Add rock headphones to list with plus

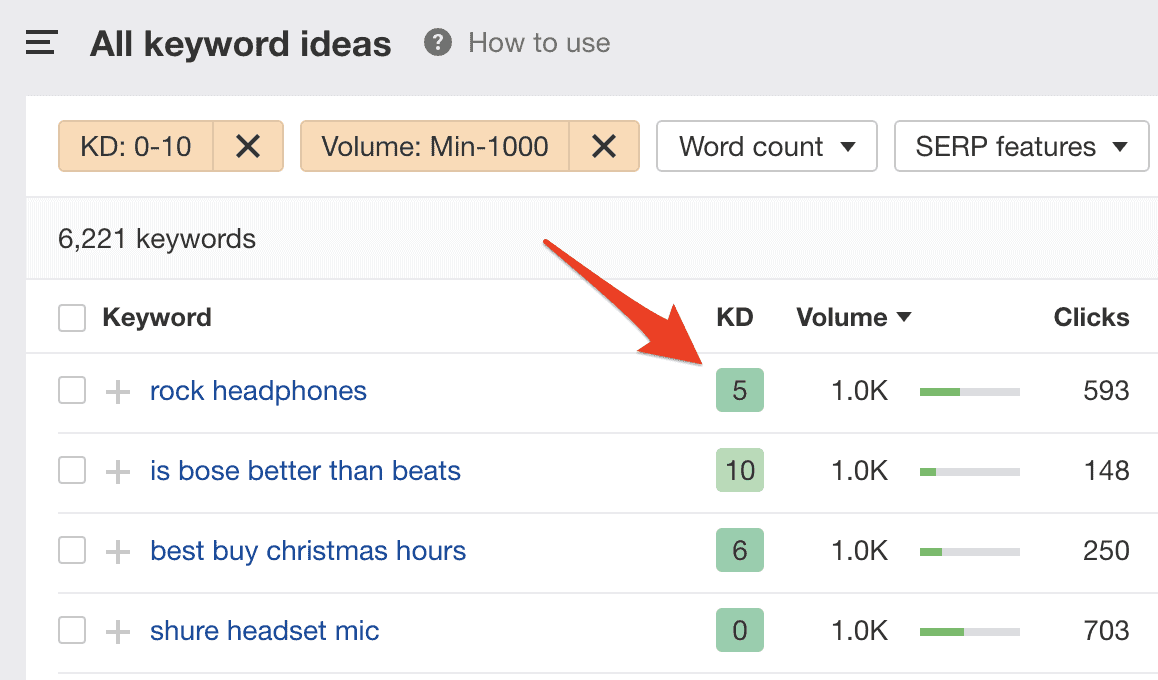[x=118, y=392]
